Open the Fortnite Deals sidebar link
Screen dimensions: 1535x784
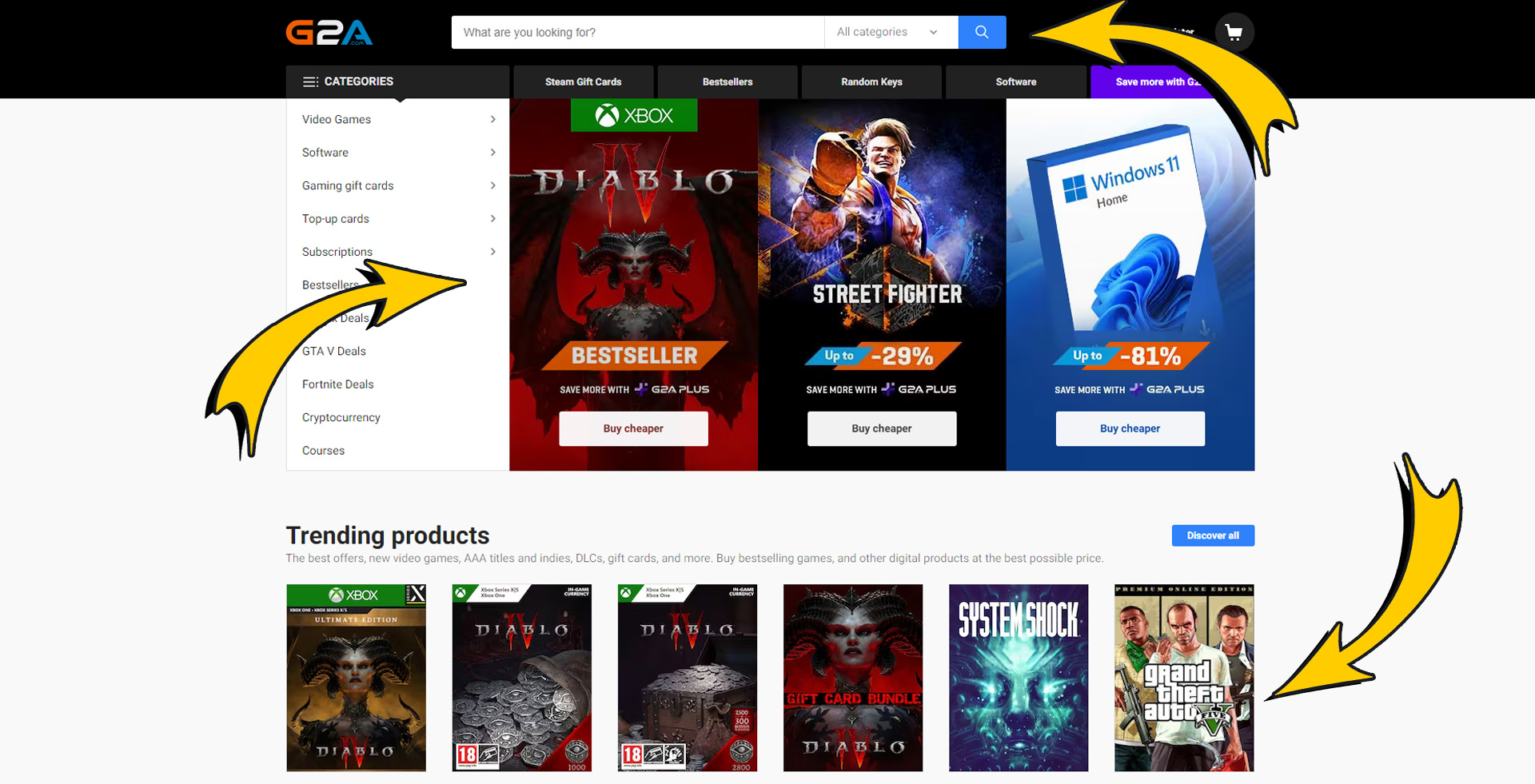point(337,384)
